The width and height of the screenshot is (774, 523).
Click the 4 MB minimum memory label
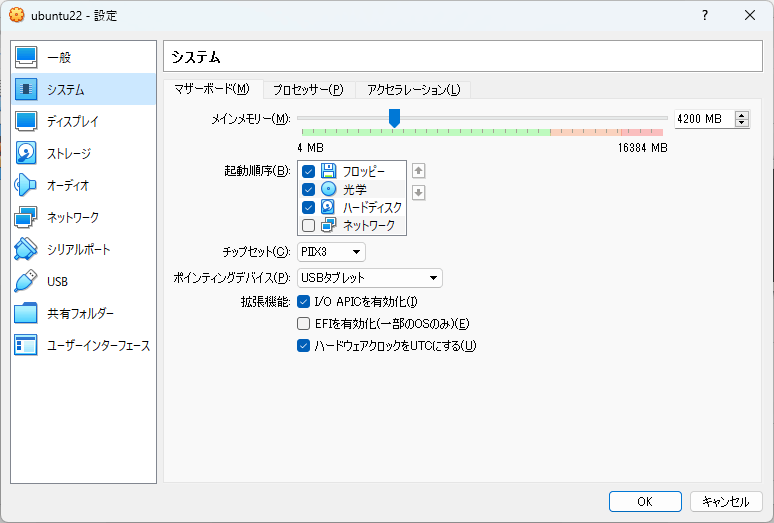point(310,148)
